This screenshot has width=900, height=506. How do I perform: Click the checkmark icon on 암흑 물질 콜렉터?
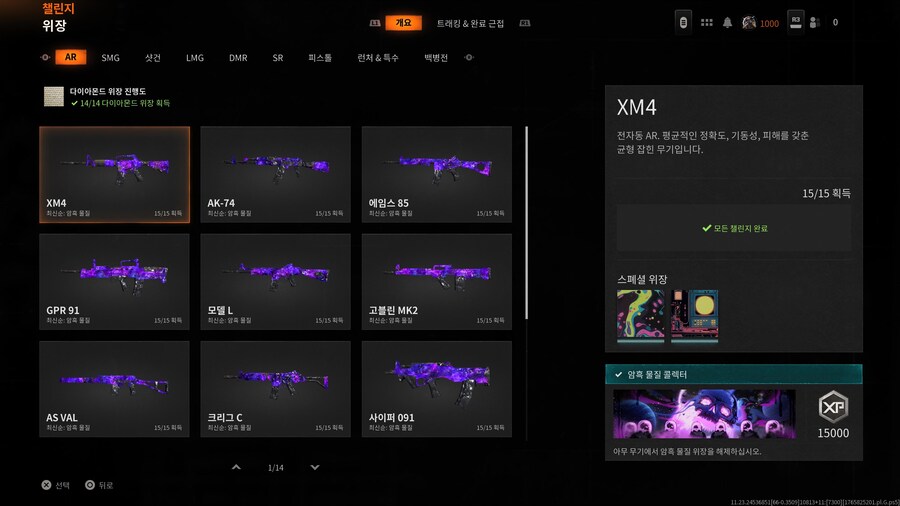pyautogui.click(x=618, y=375)
